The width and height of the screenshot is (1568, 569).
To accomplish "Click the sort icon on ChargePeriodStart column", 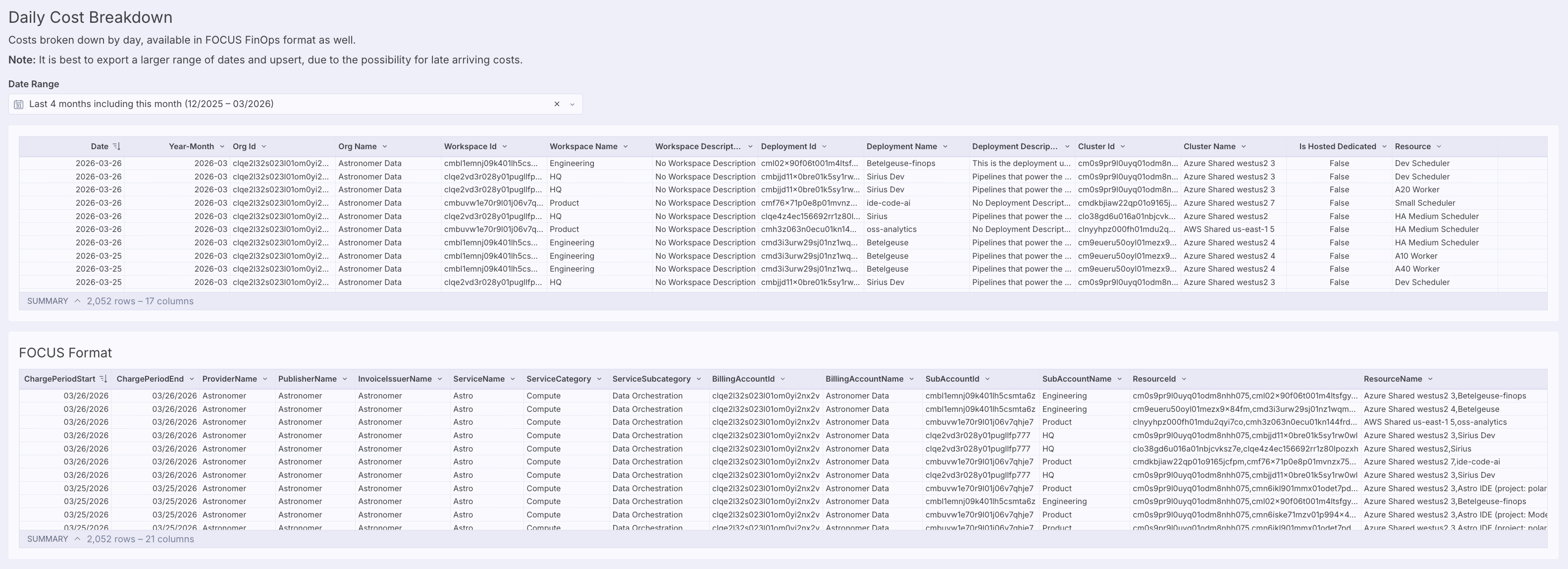I will point(104,378).
